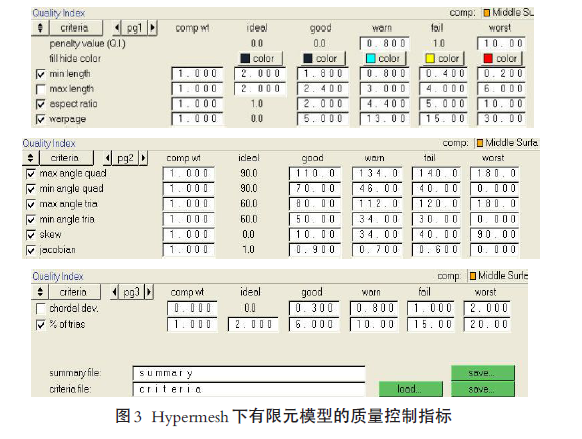
Task: Select the pg3 comp Middle Surface selector
Action: (x=498, y=276)
